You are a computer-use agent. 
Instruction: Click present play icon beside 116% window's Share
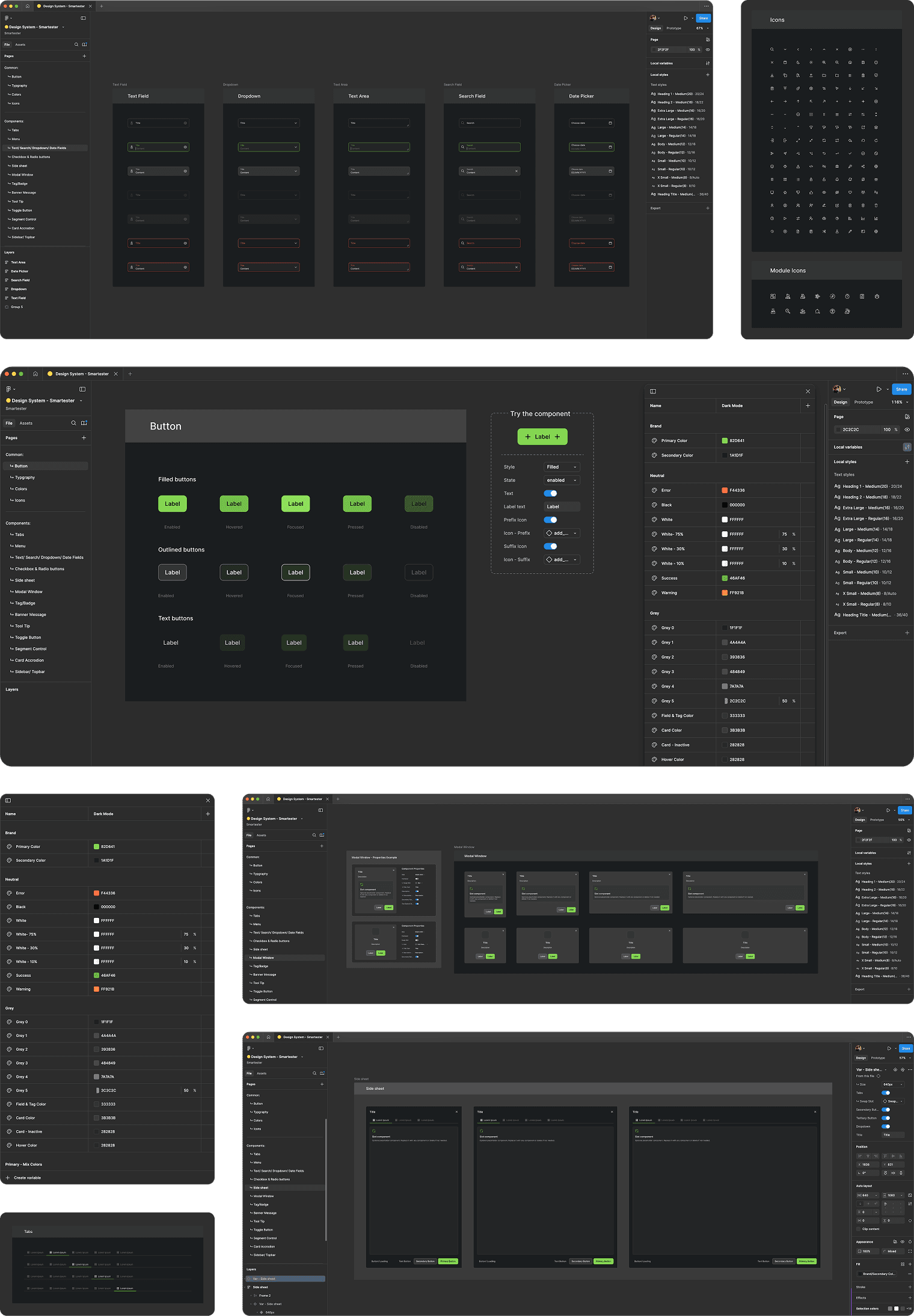879,389
